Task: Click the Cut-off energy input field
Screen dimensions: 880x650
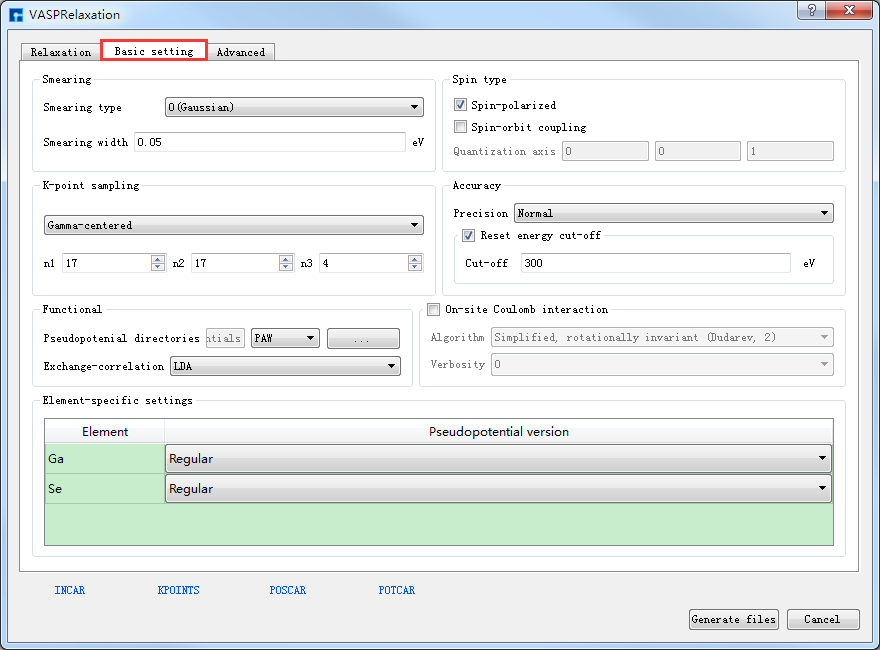Action: pyautogui.click(x=655, y=263)
